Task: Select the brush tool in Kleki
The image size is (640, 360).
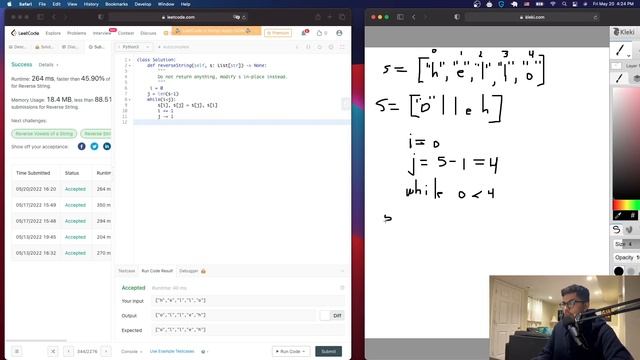Action: tap(620, 50)
